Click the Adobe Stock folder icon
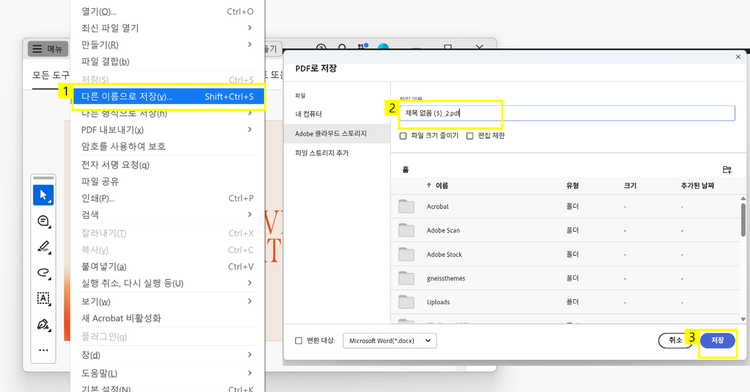 click(406, 254)
